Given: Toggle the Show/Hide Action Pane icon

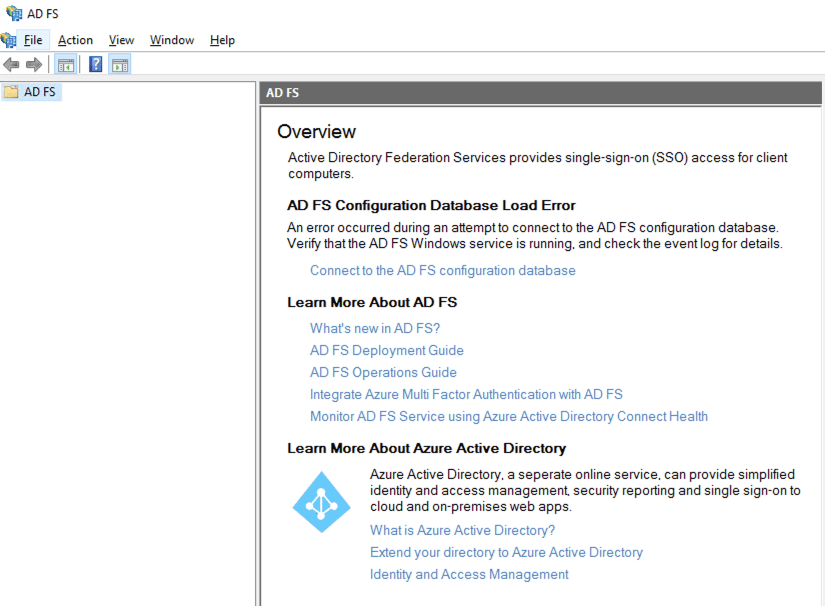Looking at the screenshot, I should 120,65.
